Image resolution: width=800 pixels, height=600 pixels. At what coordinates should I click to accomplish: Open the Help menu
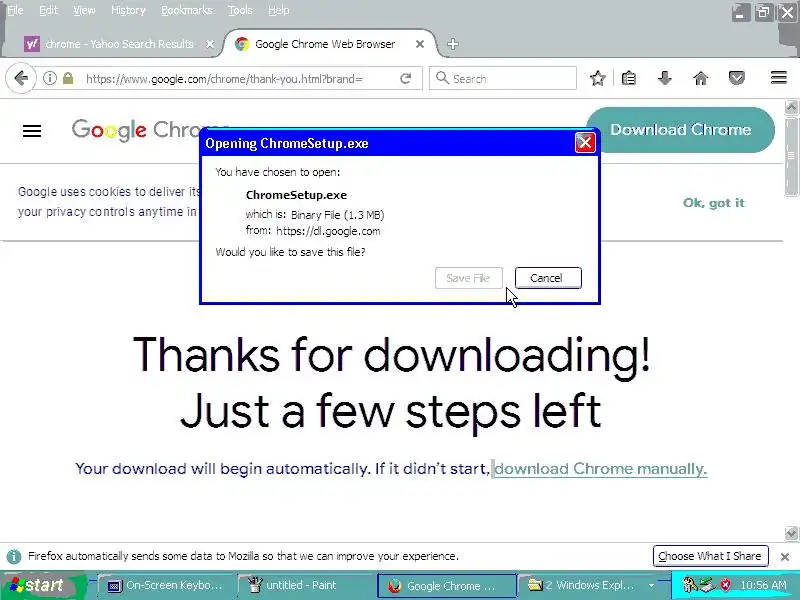point(279,10)
